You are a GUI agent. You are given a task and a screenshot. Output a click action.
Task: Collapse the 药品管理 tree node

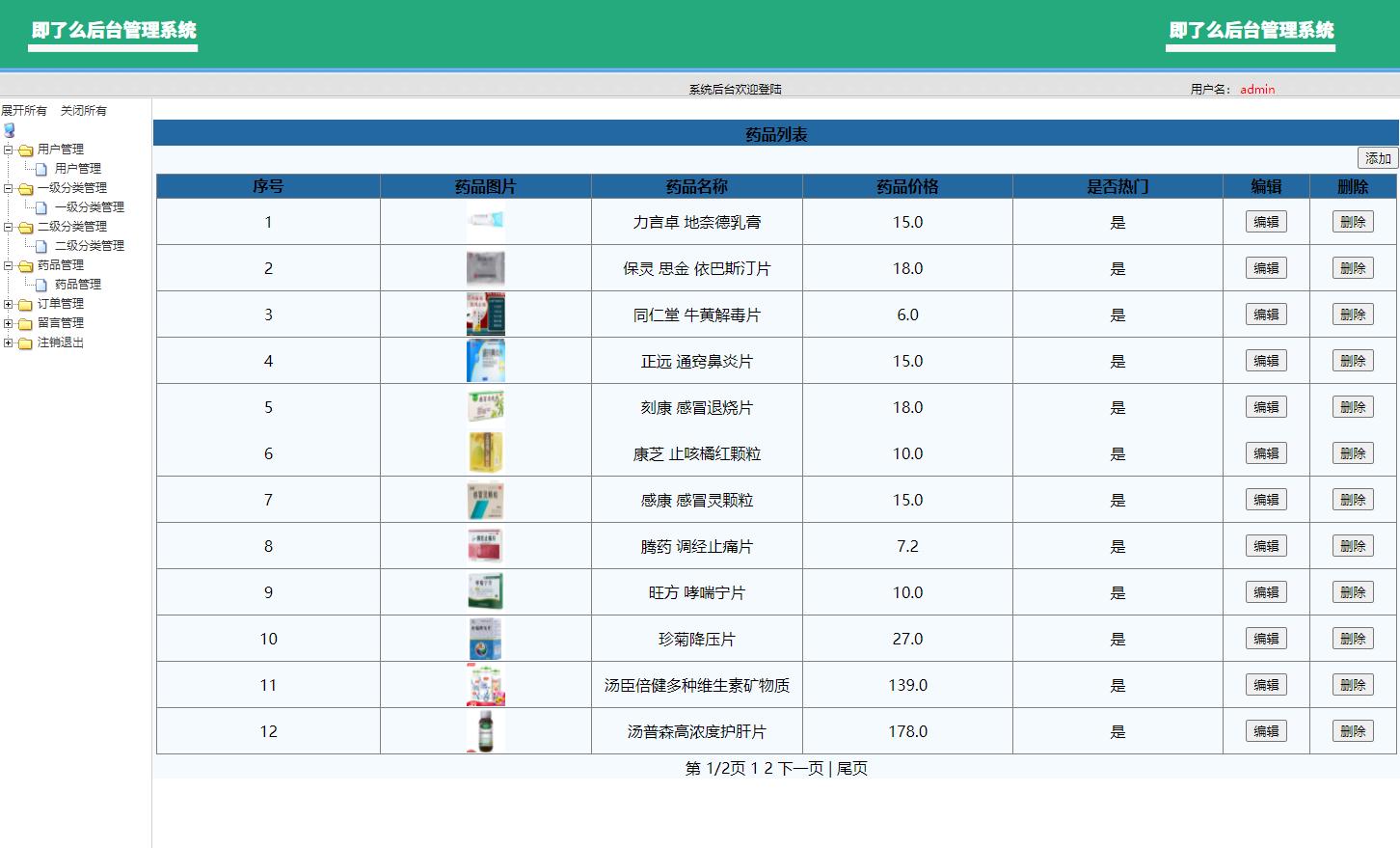(x=9, y=265)
